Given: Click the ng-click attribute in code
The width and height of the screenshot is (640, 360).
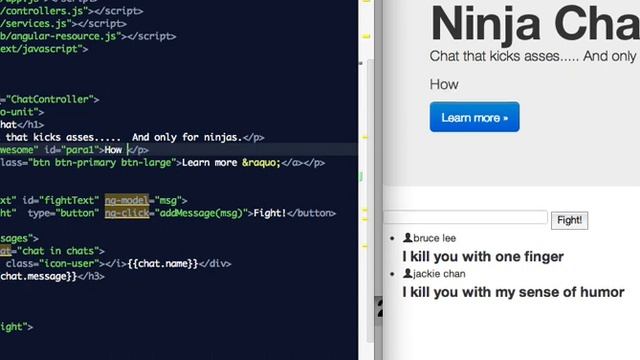Looking at the screenshot, I should click(x=127, y=213).
